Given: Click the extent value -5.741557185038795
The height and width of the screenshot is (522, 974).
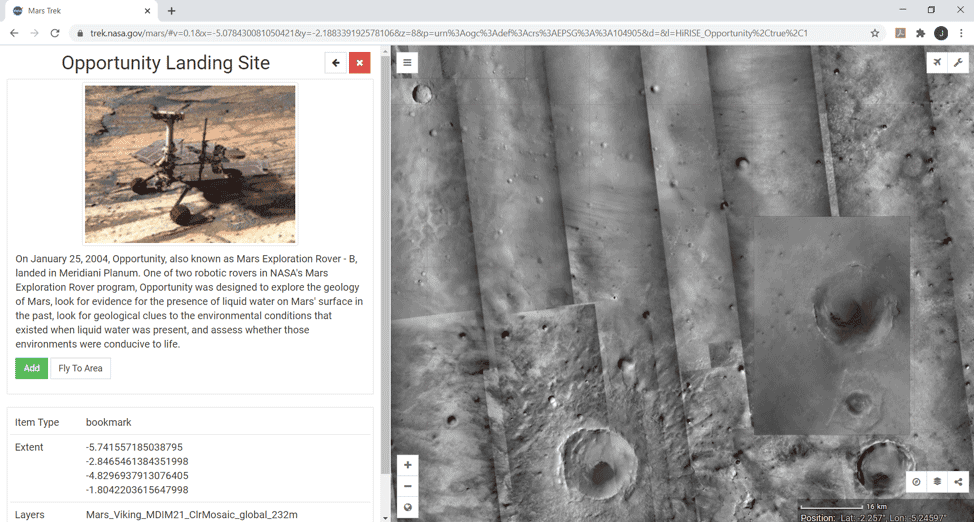Looking at the screenshot, I should [134, 447].
